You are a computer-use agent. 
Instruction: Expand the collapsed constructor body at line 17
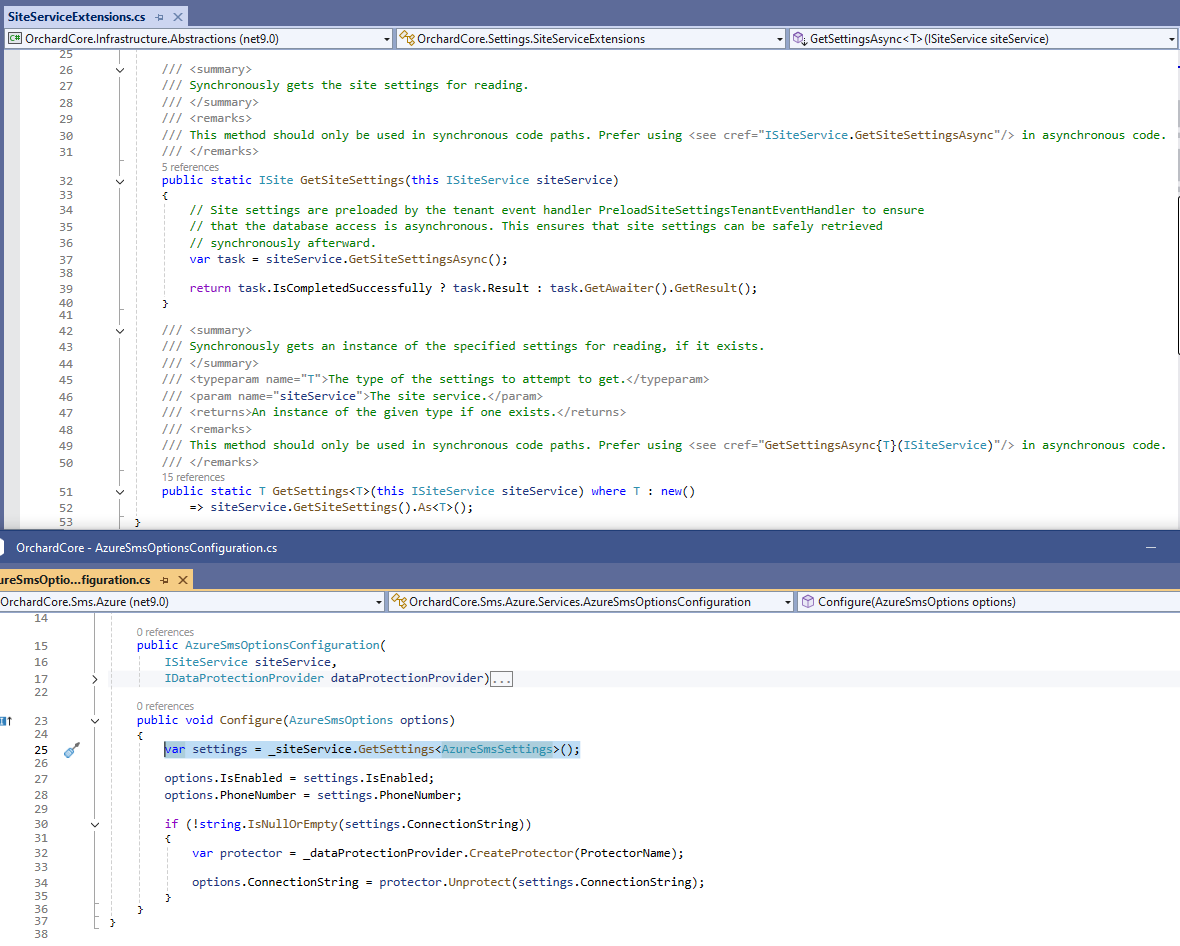[x=95, y=680]
